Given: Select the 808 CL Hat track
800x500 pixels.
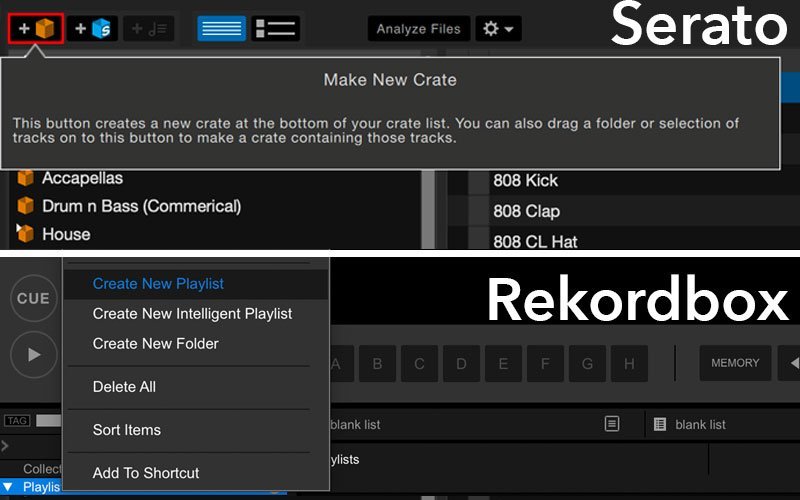Looking at the screenshot, I should pos(535,241).
